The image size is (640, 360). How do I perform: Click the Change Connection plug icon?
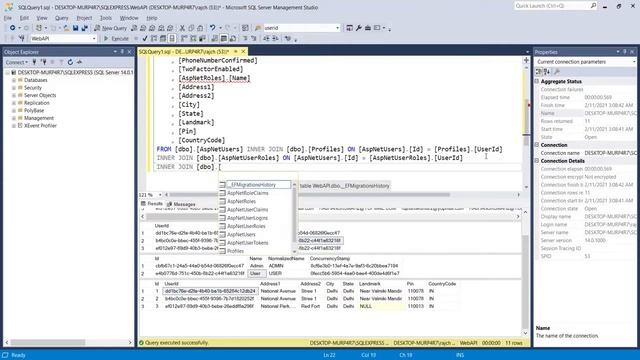click(22, 38)
